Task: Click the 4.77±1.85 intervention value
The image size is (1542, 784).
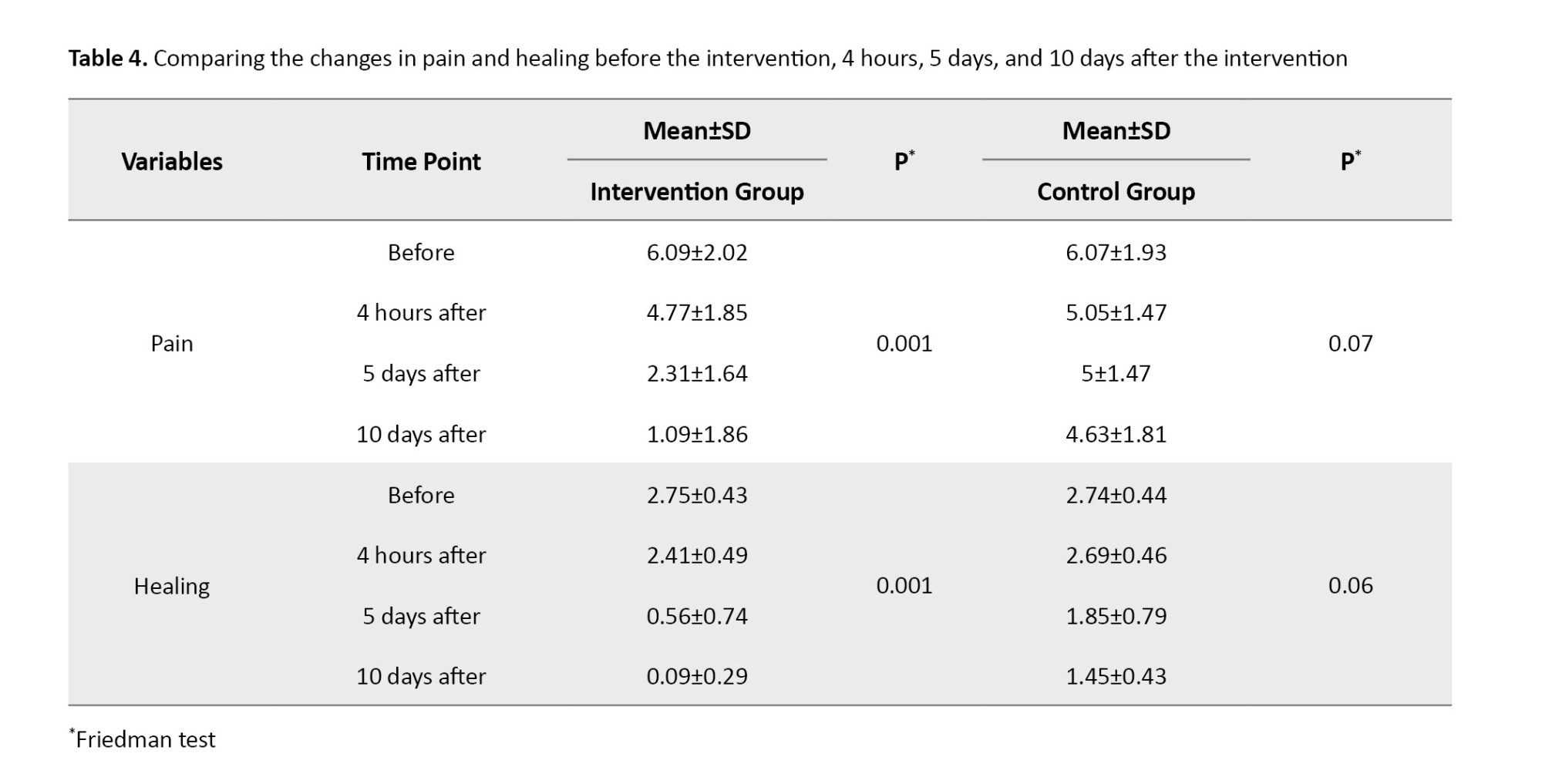Action: [697, 312]
